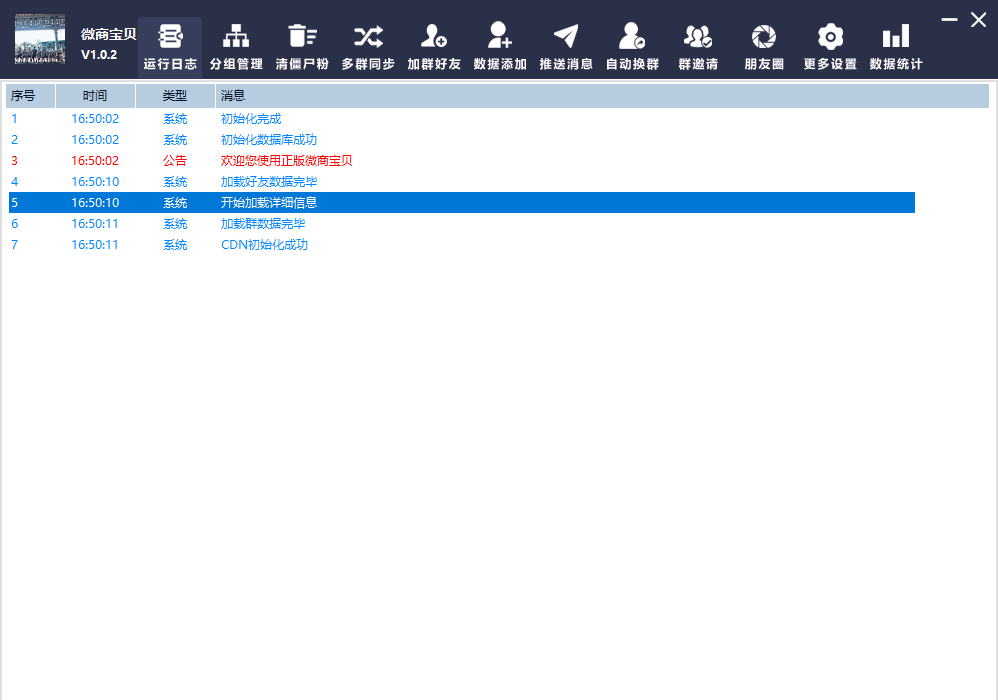Sort by the 序号 column header
This screenshot has width=998, height=700.
point(31,96)
